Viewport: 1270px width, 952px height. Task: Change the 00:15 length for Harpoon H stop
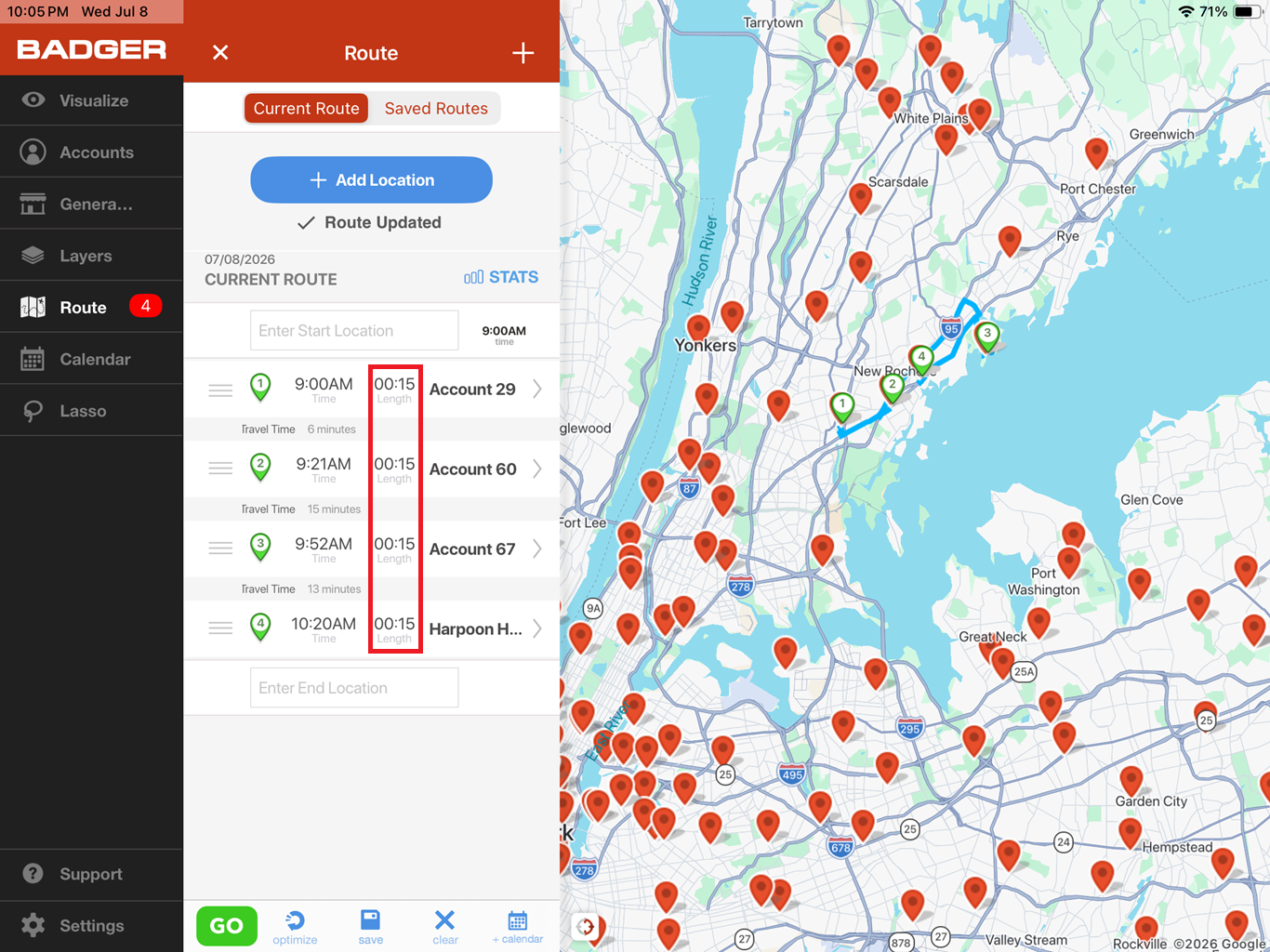(394, 628)
